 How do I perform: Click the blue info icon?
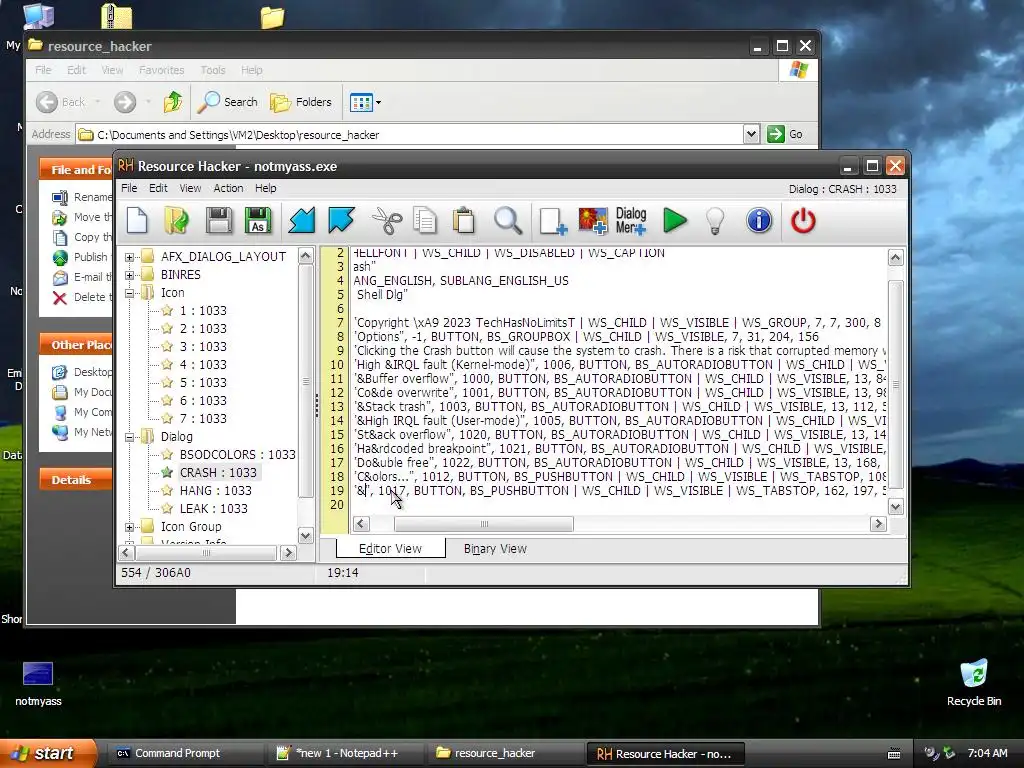[759, 221]
